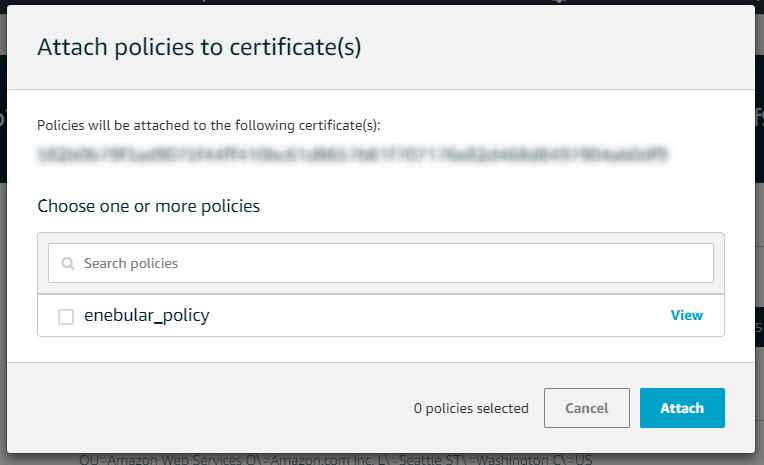Click the "0 policies selected" counter text
The width and height of the screenshot is (764, 465).
[x=471, y=408]
